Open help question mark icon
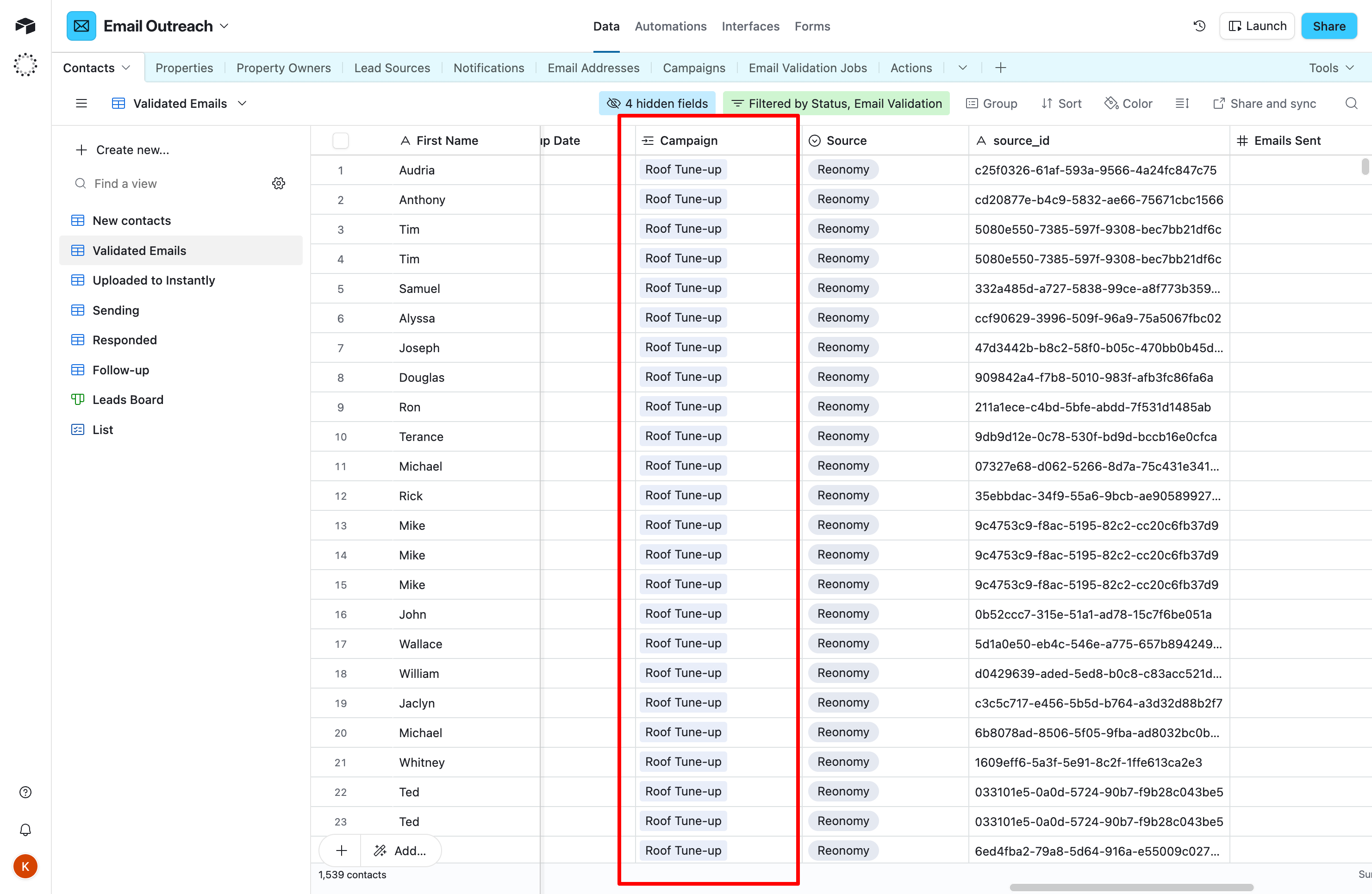1372x894 pixels. [x=25, y=792]
